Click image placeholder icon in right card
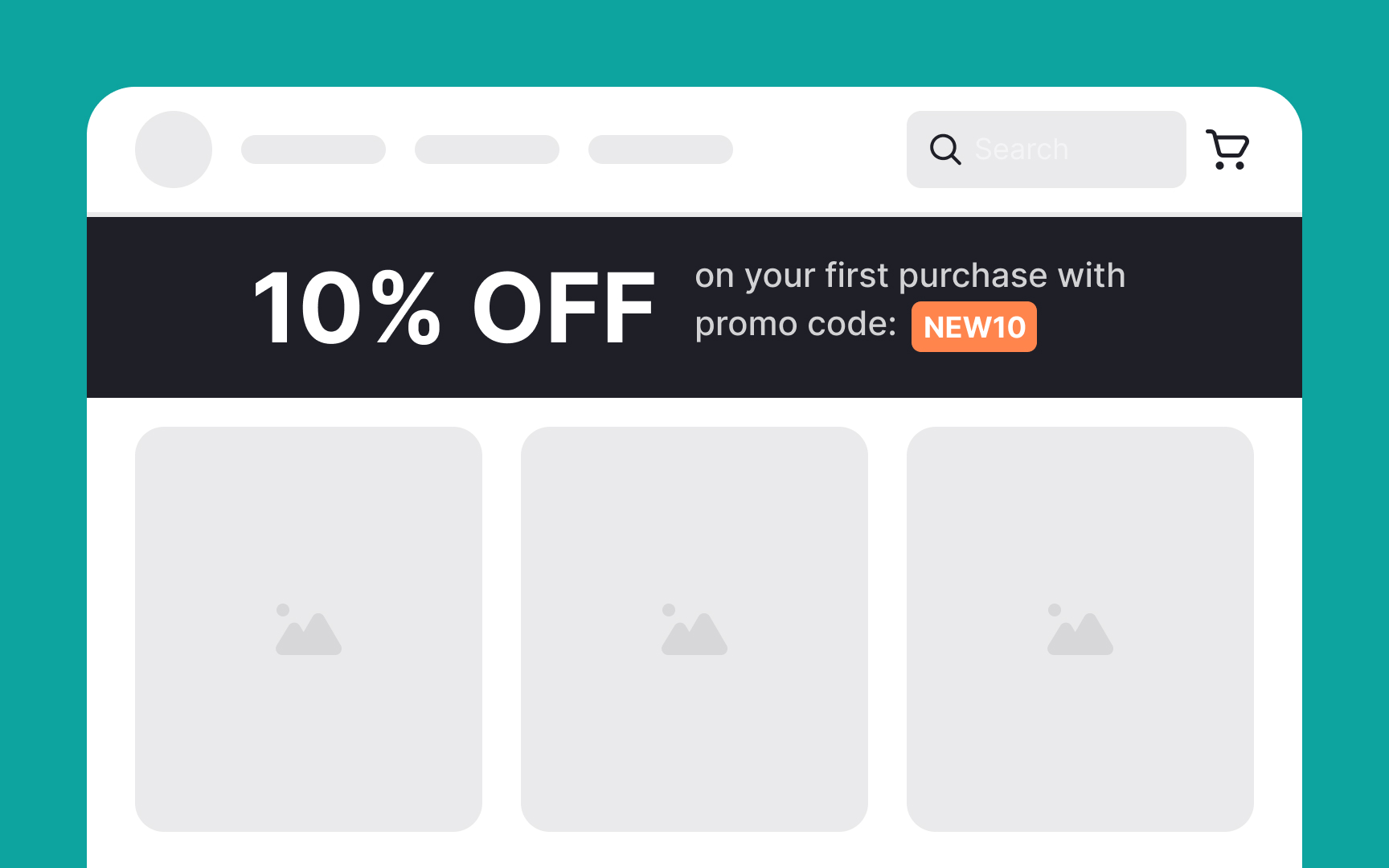This screenshot has width=1389, height=868. point(1080,630)
